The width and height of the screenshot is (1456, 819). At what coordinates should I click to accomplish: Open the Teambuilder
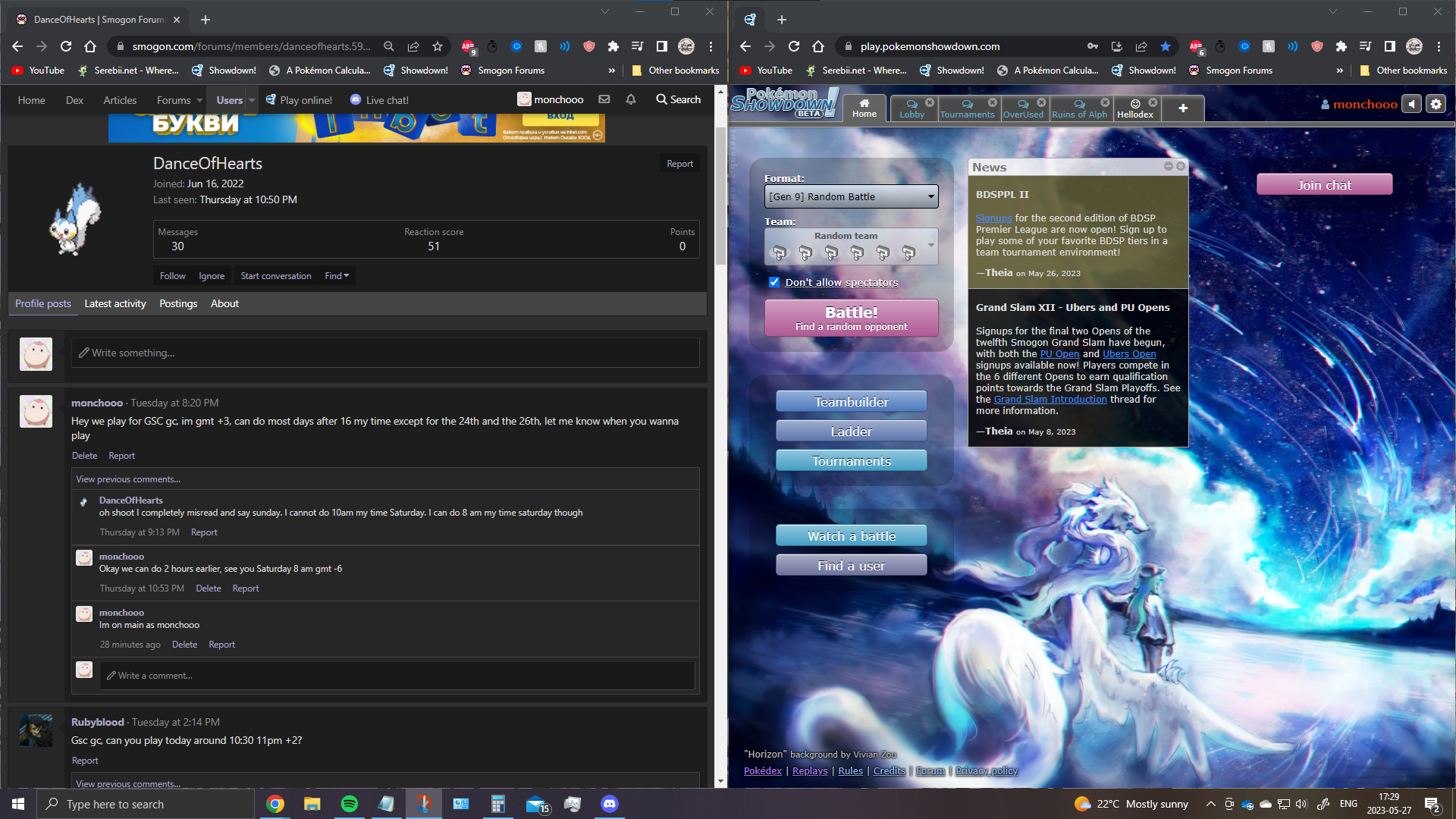coord(851,402)
